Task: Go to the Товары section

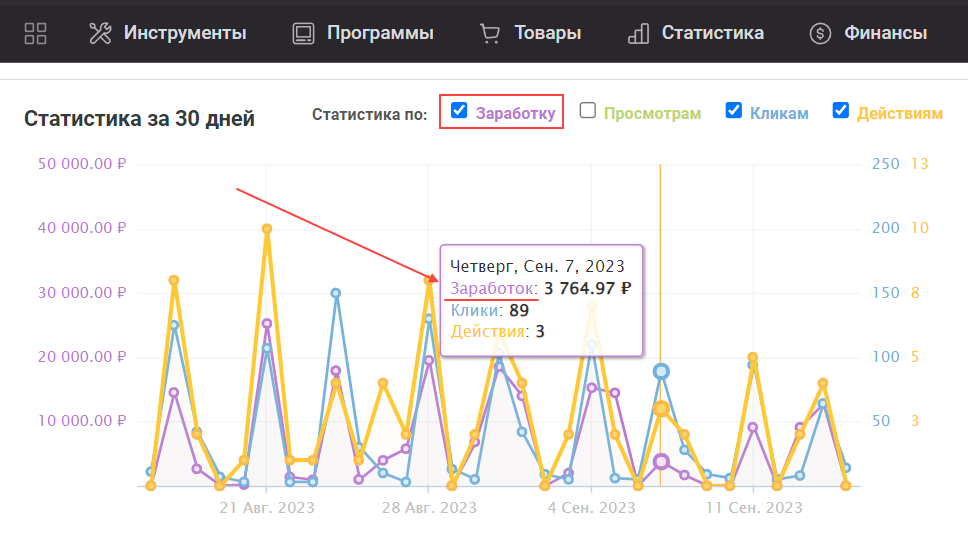Action: click(547, 33)
